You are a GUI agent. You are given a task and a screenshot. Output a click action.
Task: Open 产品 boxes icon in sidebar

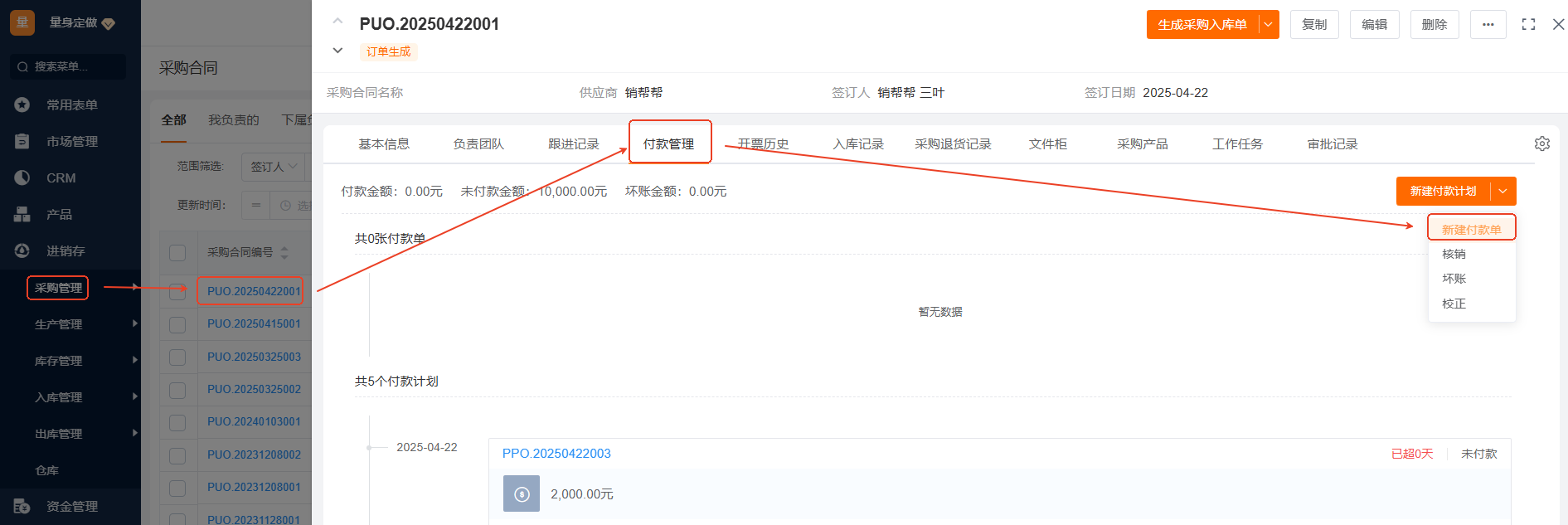[x=22, y=214]
